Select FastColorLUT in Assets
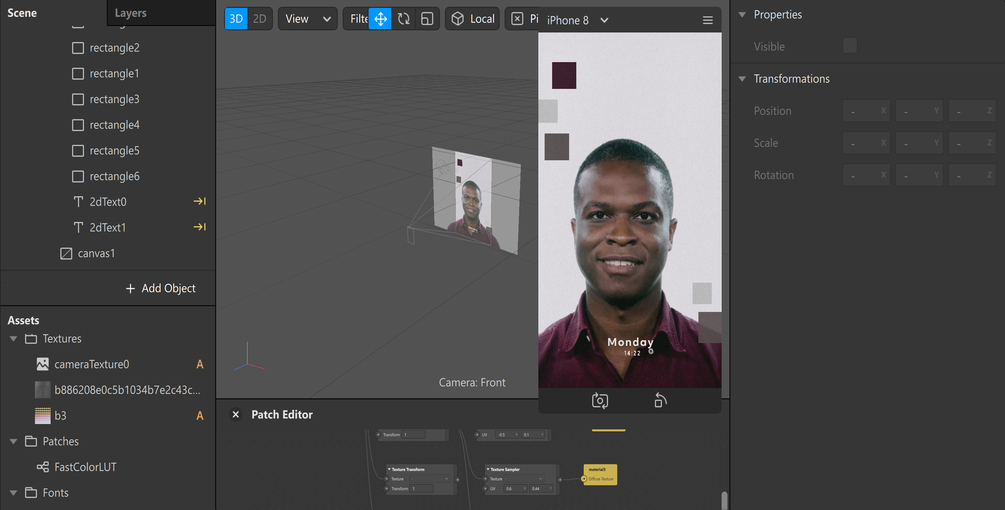The width and height of the screenshot is (1005, 510). click(85, 467)
